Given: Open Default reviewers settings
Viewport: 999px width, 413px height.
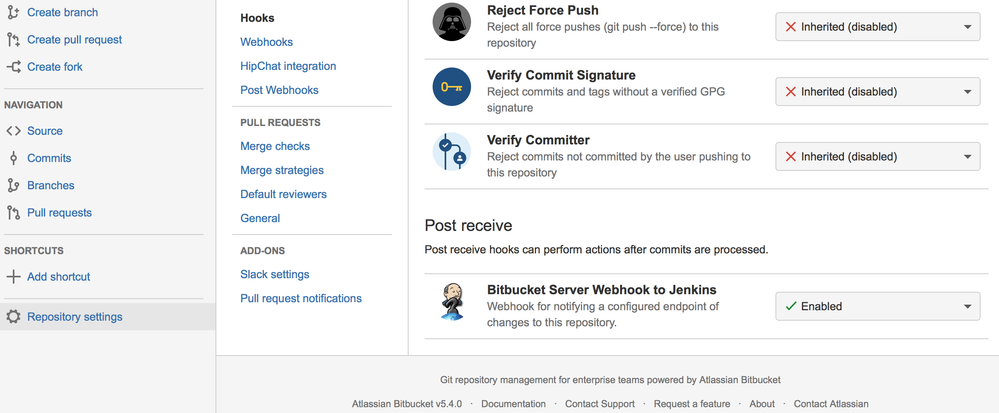Looking at the screenshot, I should click(x=284, y=194).
